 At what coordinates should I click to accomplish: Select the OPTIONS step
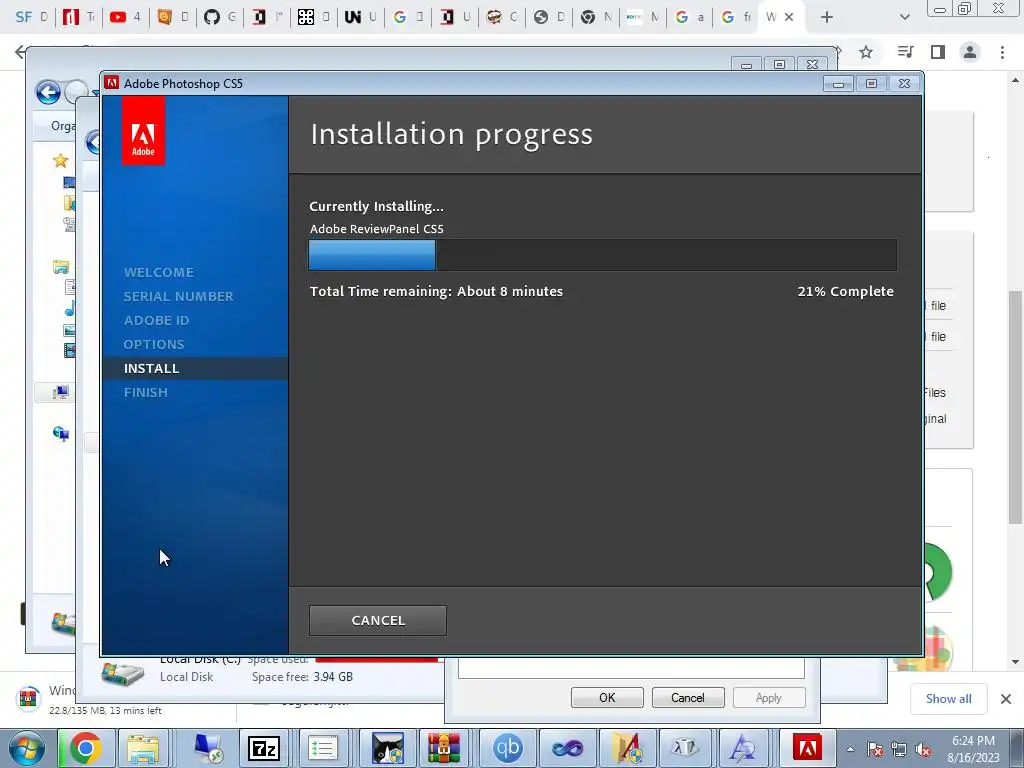[153, 344]
